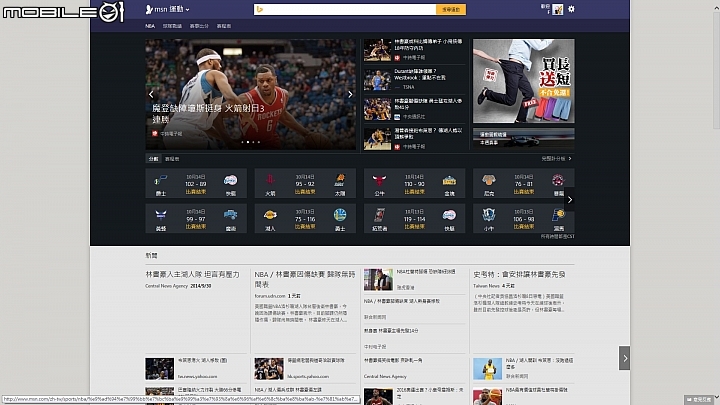The width and height of the screenshot is (720, 405).
Task: Click the 119 - 114 game score
Action: [x=414, y=219]
